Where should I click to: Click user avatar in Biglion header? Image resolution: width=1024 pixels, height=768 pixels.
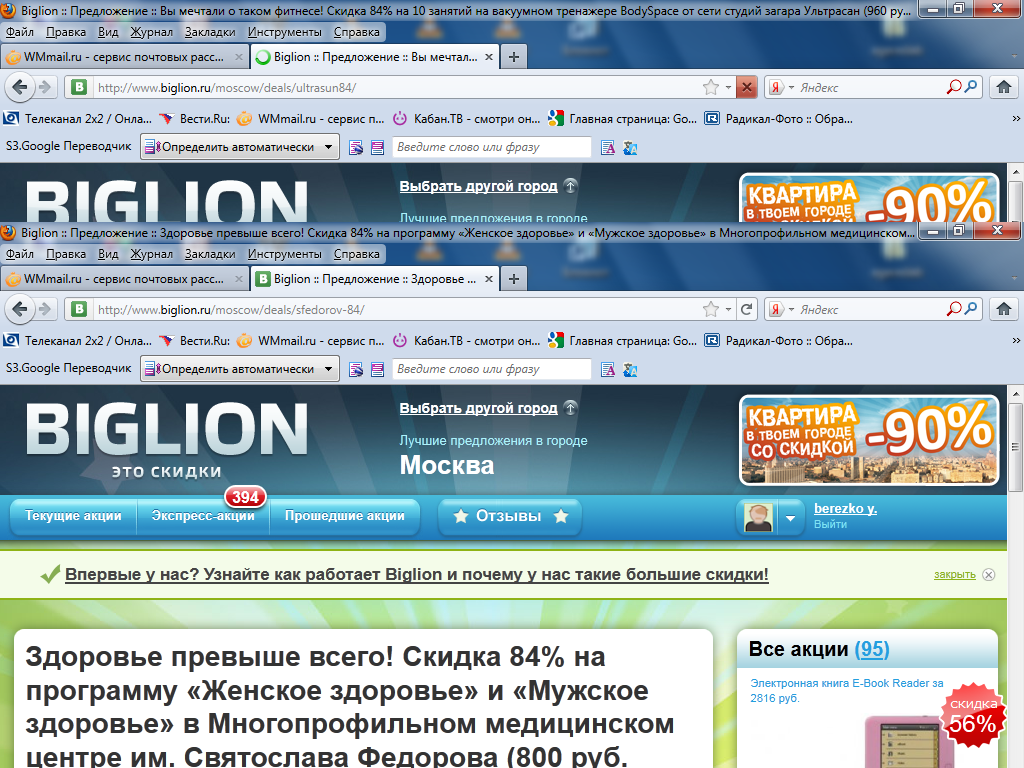tap(758, 518)
